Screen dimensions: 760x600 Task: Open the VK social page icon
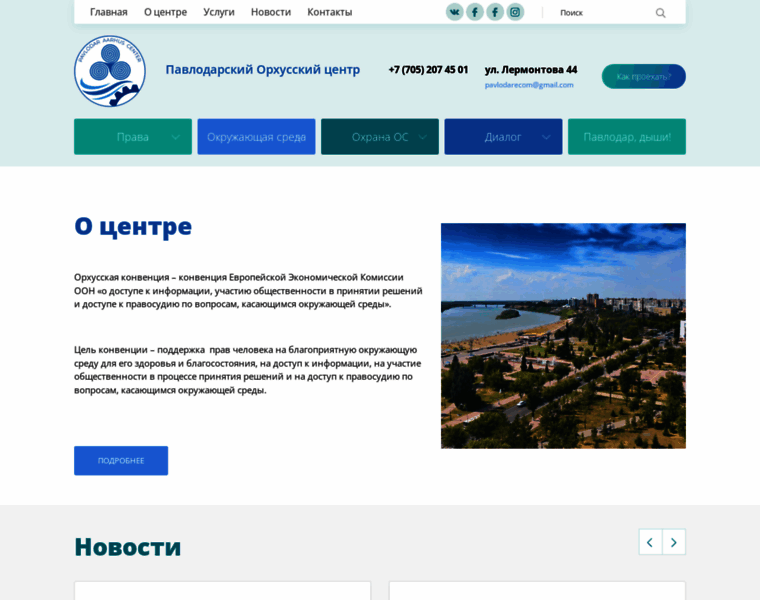(454, 12)
